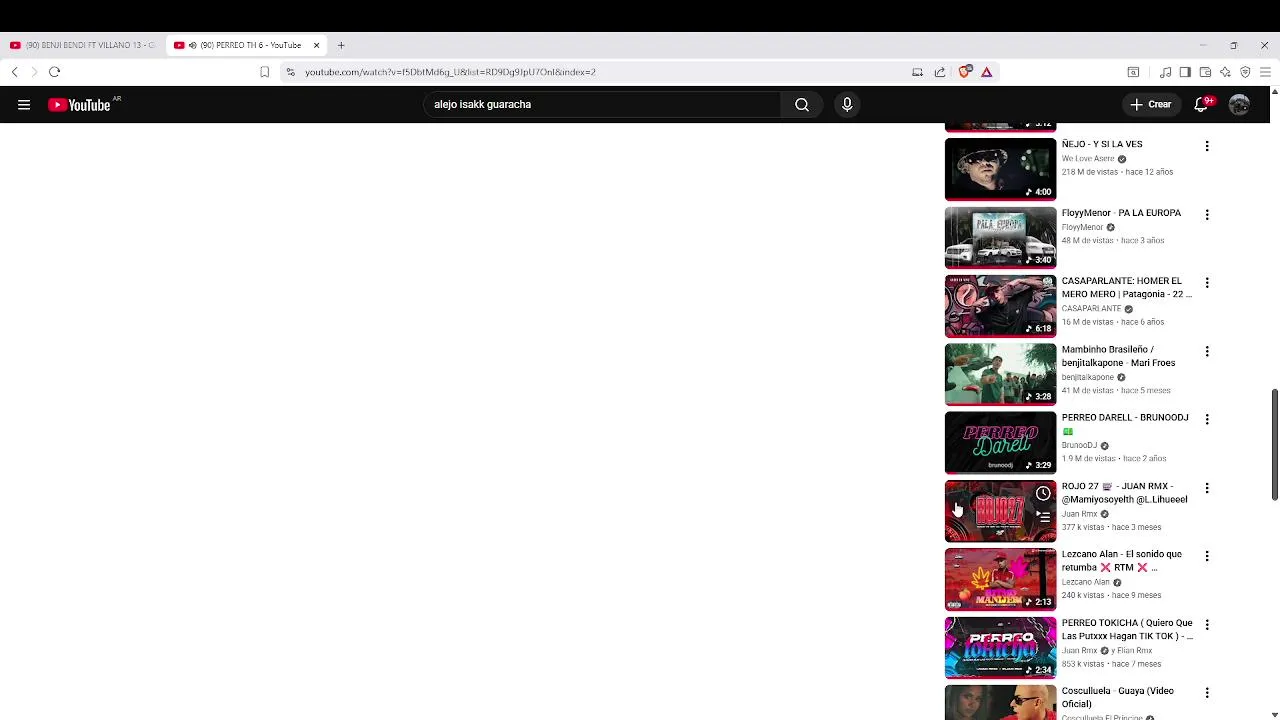This screenshot has width=1280, height=720.
Task: Play the PERREO TOKICHA thumbnail
Action: (x=1000, y=648)
